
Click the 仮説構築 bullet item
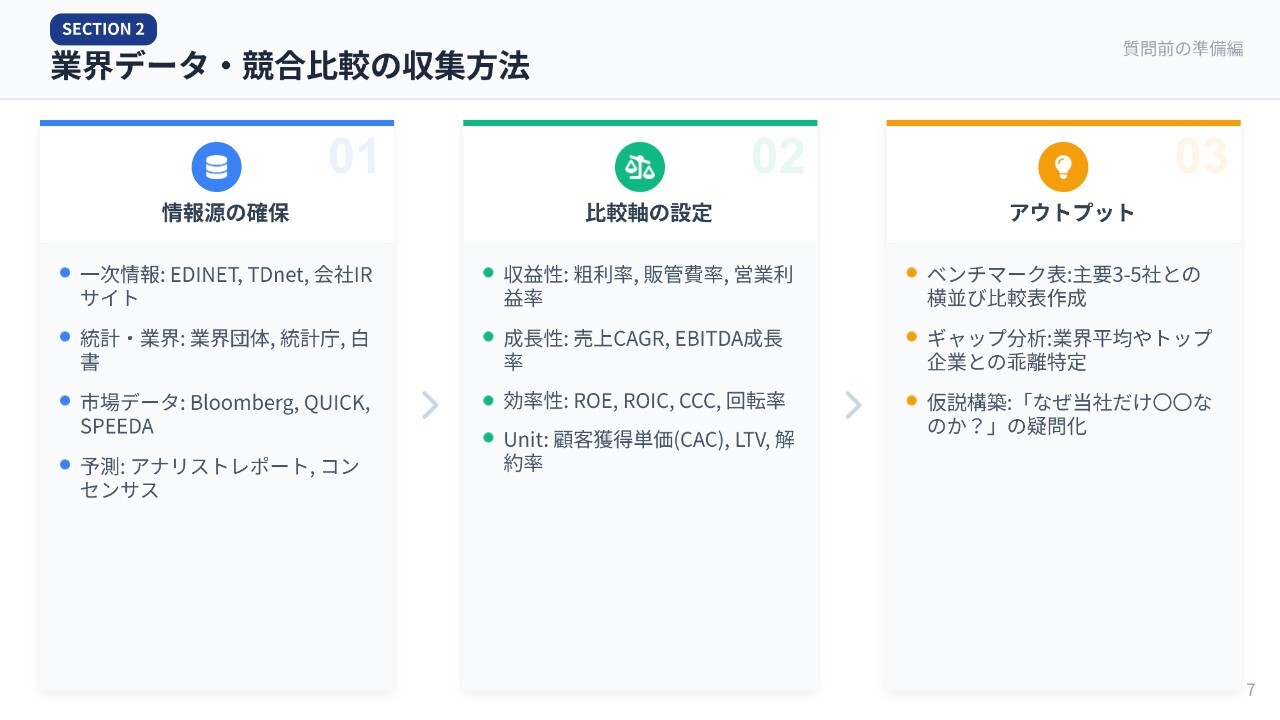coord(1068,414)
